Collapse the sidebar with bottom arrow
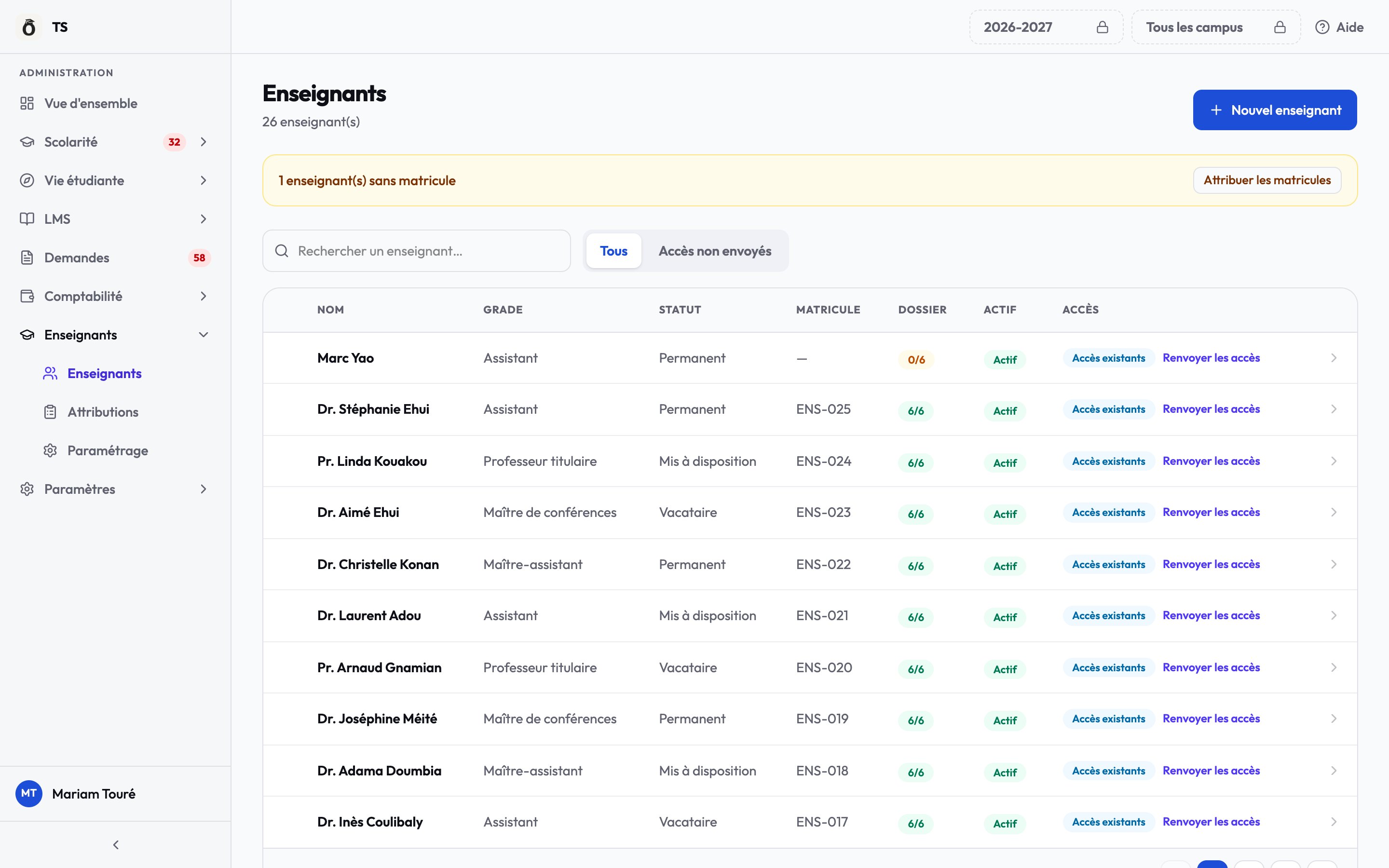Screen dimensions: 1389x868 point(116,844)
